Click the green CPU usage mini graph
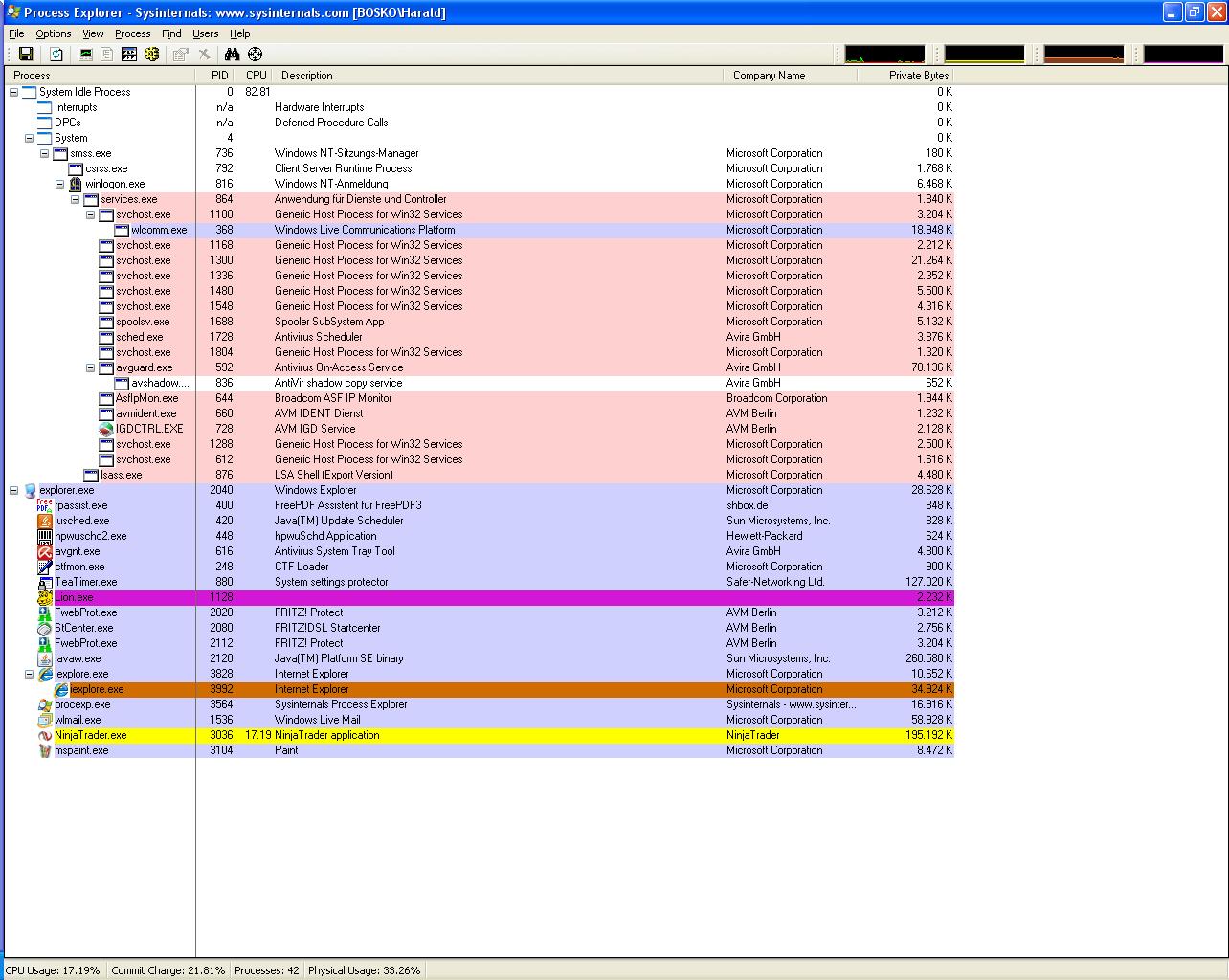This screenshot has height=980, width=1229. (885, 55)
